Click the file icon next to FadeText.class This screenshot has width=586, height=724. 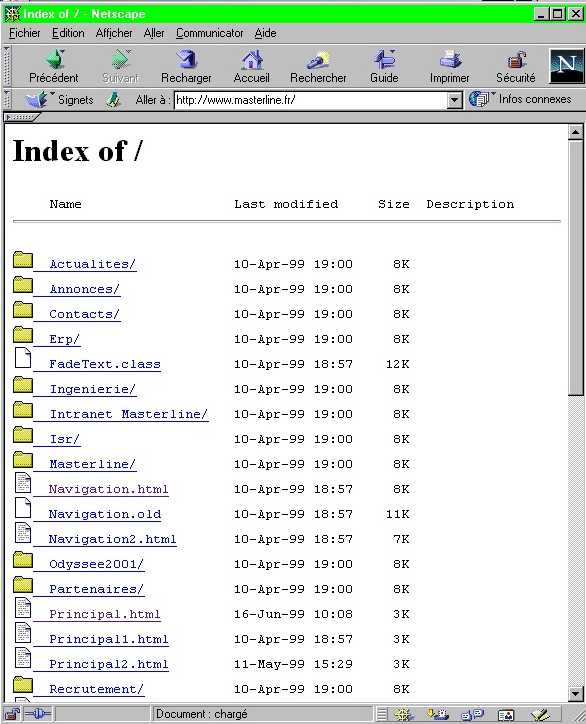point(23,358)
